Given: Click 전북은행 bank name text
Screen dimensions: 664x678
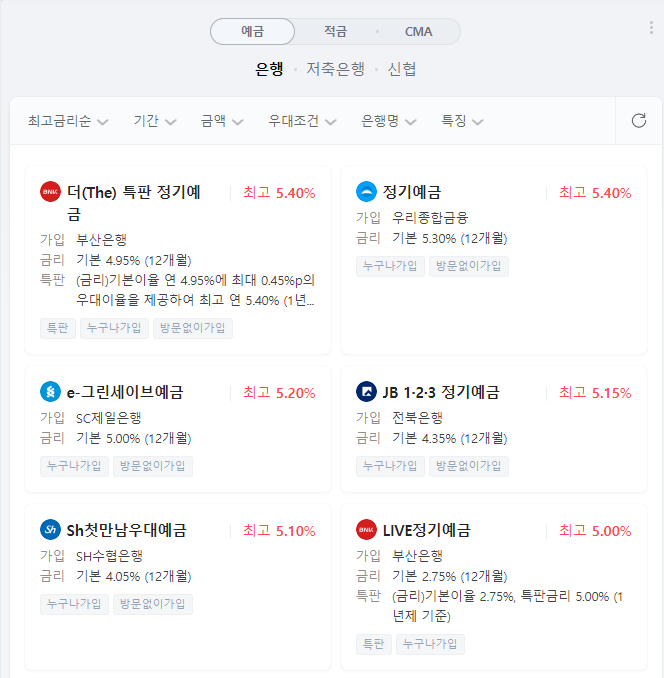Looking at the screenshot, I should (417, 418).
